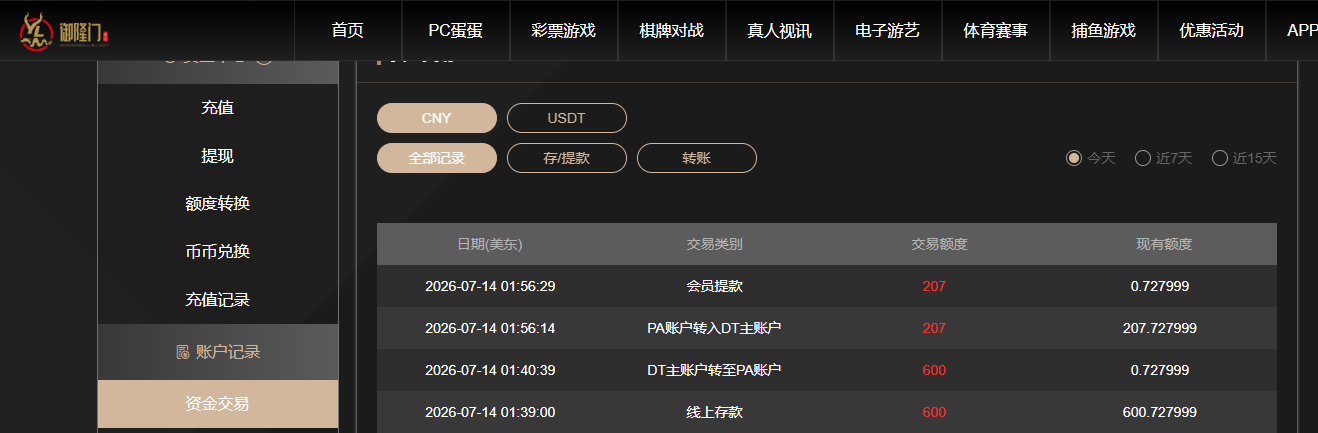
Task: Click PA账户转入DT主账户 transaction type
Action: coord(714,328)
